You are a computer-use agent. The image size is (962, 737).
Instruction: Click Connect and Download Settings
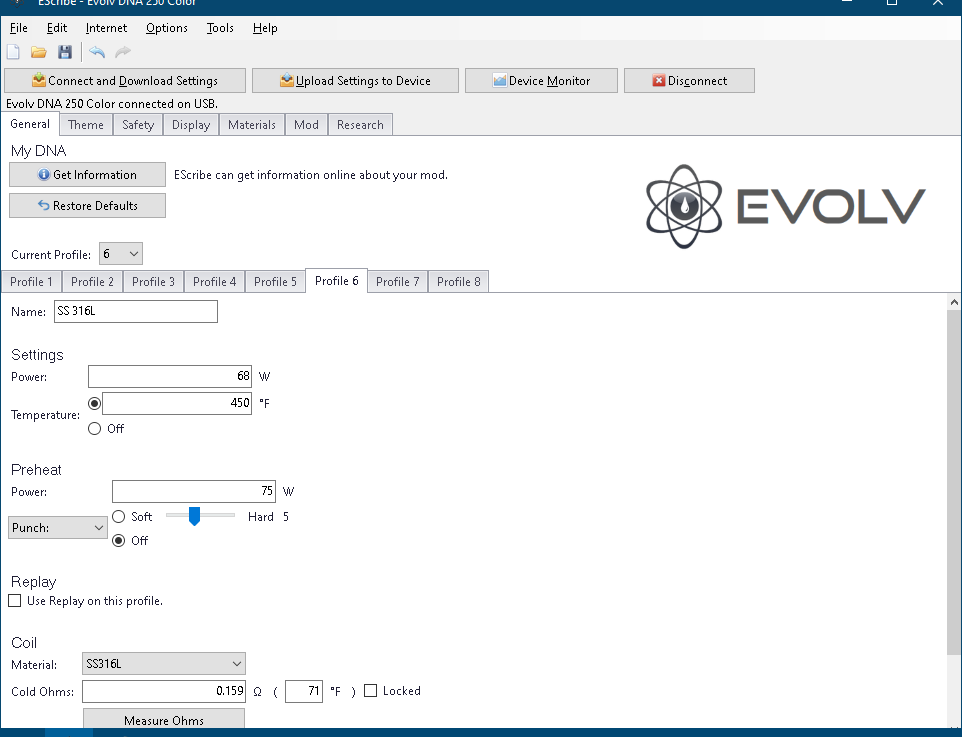(x=125, y=81)
